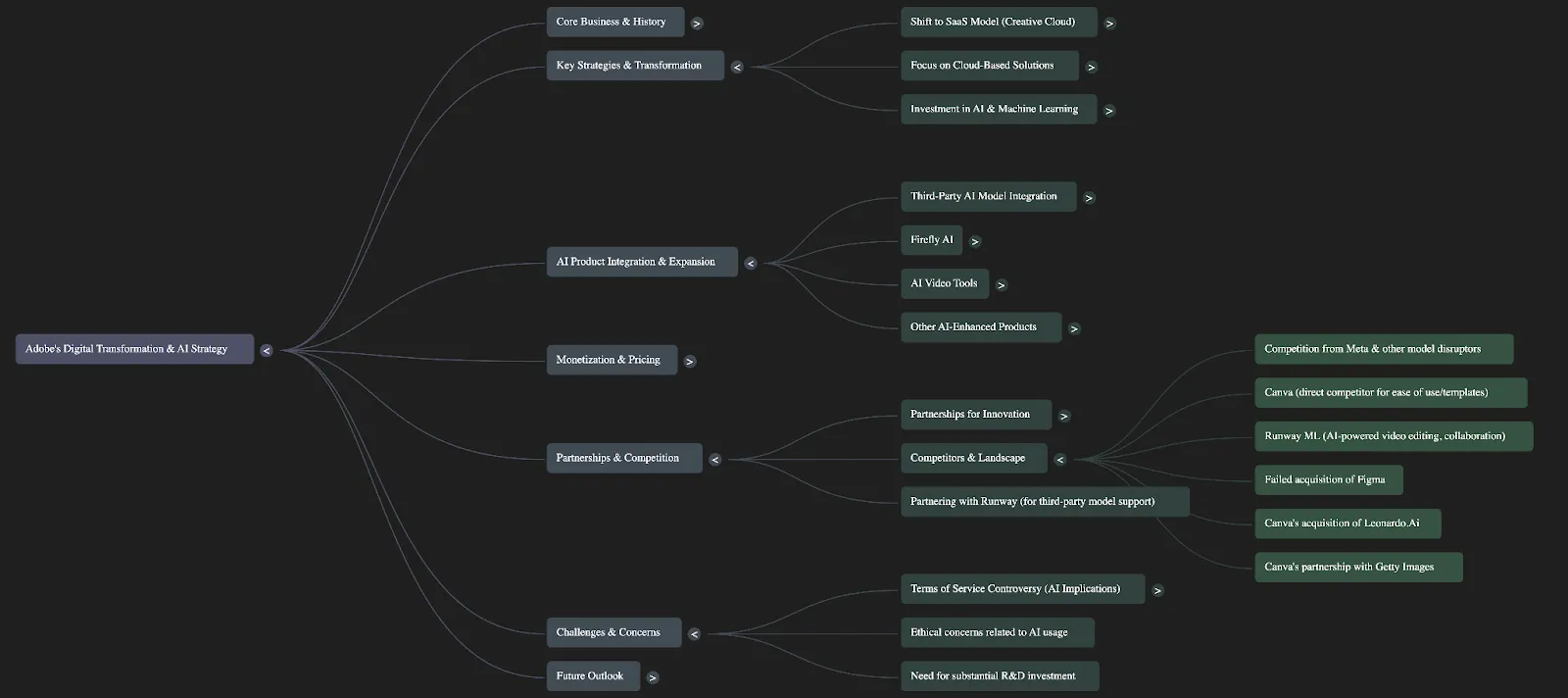Click the Runway ML video editing node
Viewport: 1568px width, 698px height.
point(1394,436)
